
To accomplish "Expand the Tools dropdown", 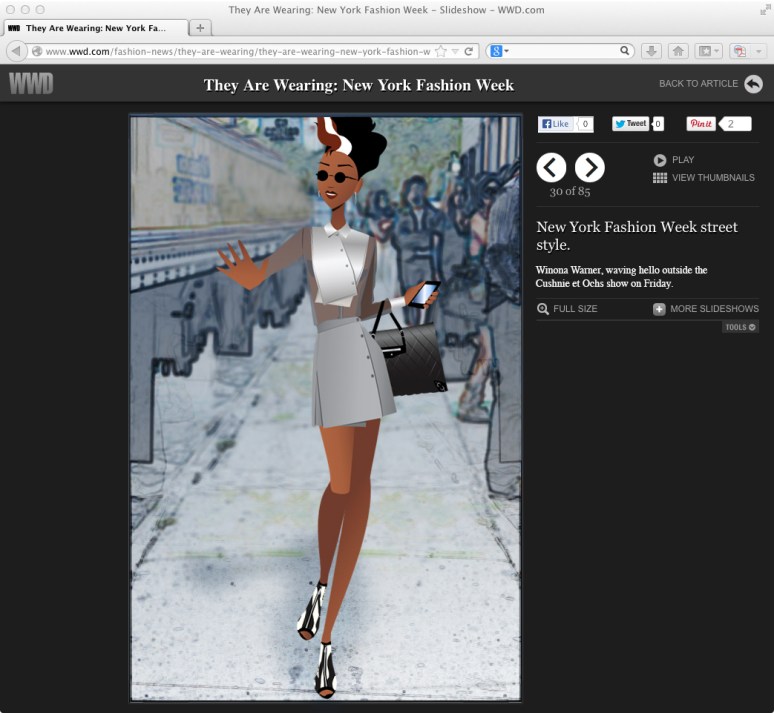I will click(740, 327).
